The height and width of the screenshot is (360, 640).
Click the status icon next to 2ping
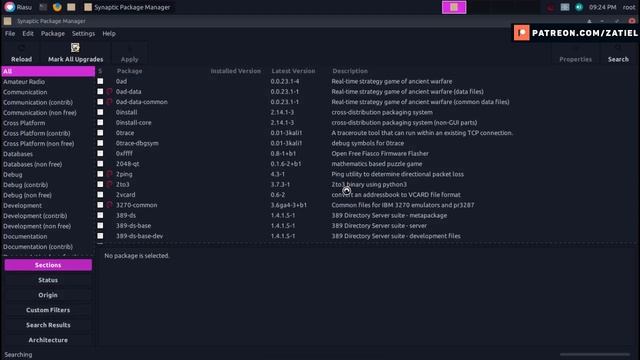click(109, 174)
